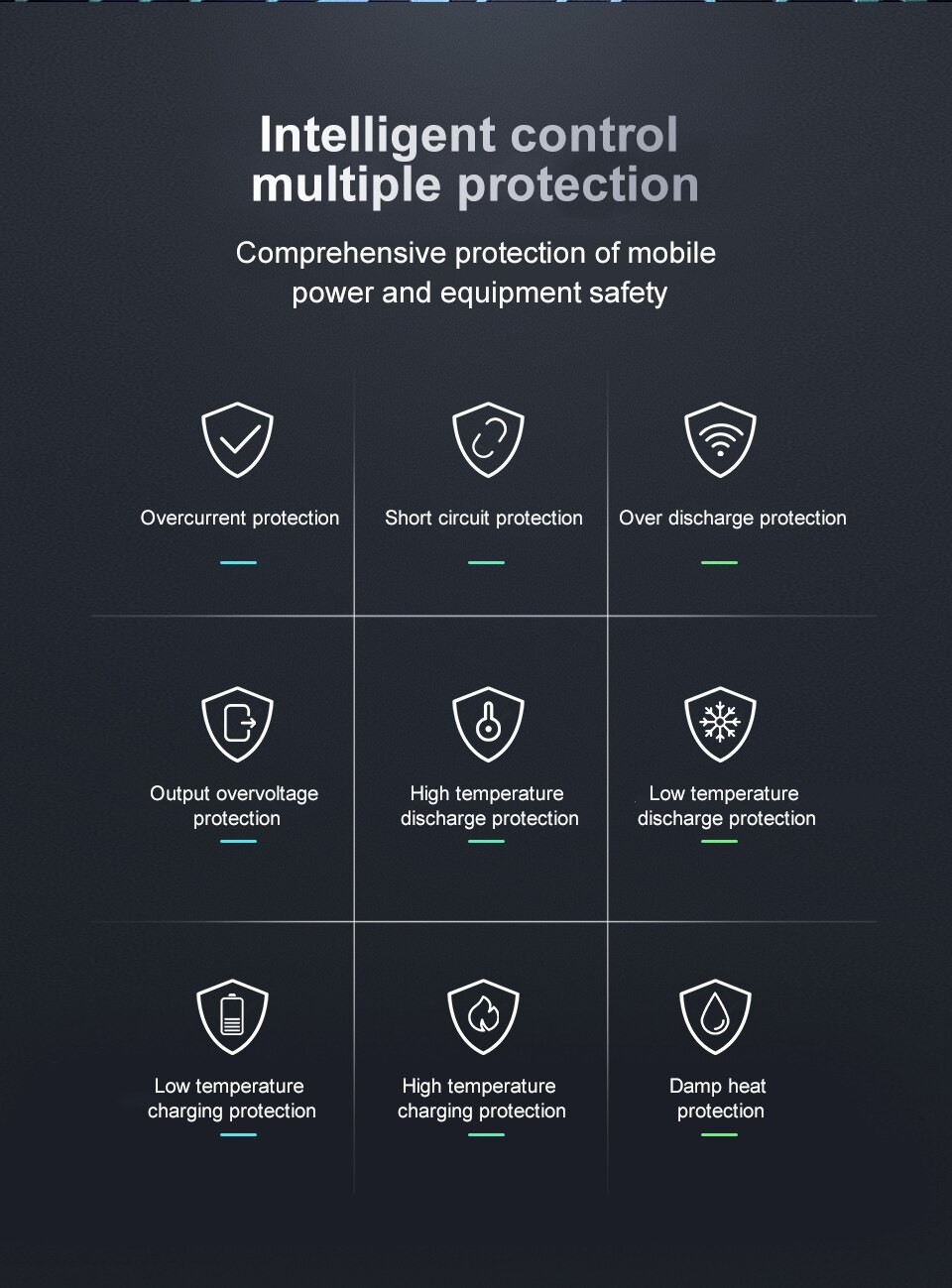Click the battery shield icon
This screenshot has height=1288, width=952.
(x=232, y=1015)
